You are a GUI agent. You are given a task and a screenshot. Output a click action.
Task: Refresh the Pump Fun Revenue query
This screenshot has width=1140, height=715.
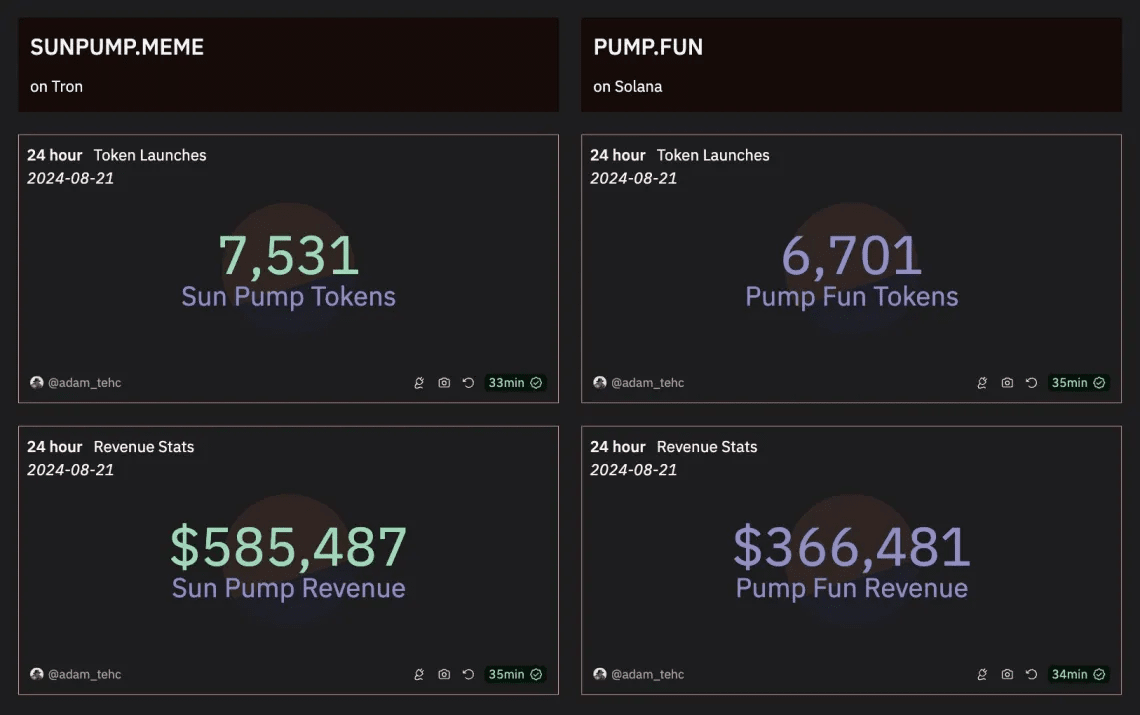1031,675
